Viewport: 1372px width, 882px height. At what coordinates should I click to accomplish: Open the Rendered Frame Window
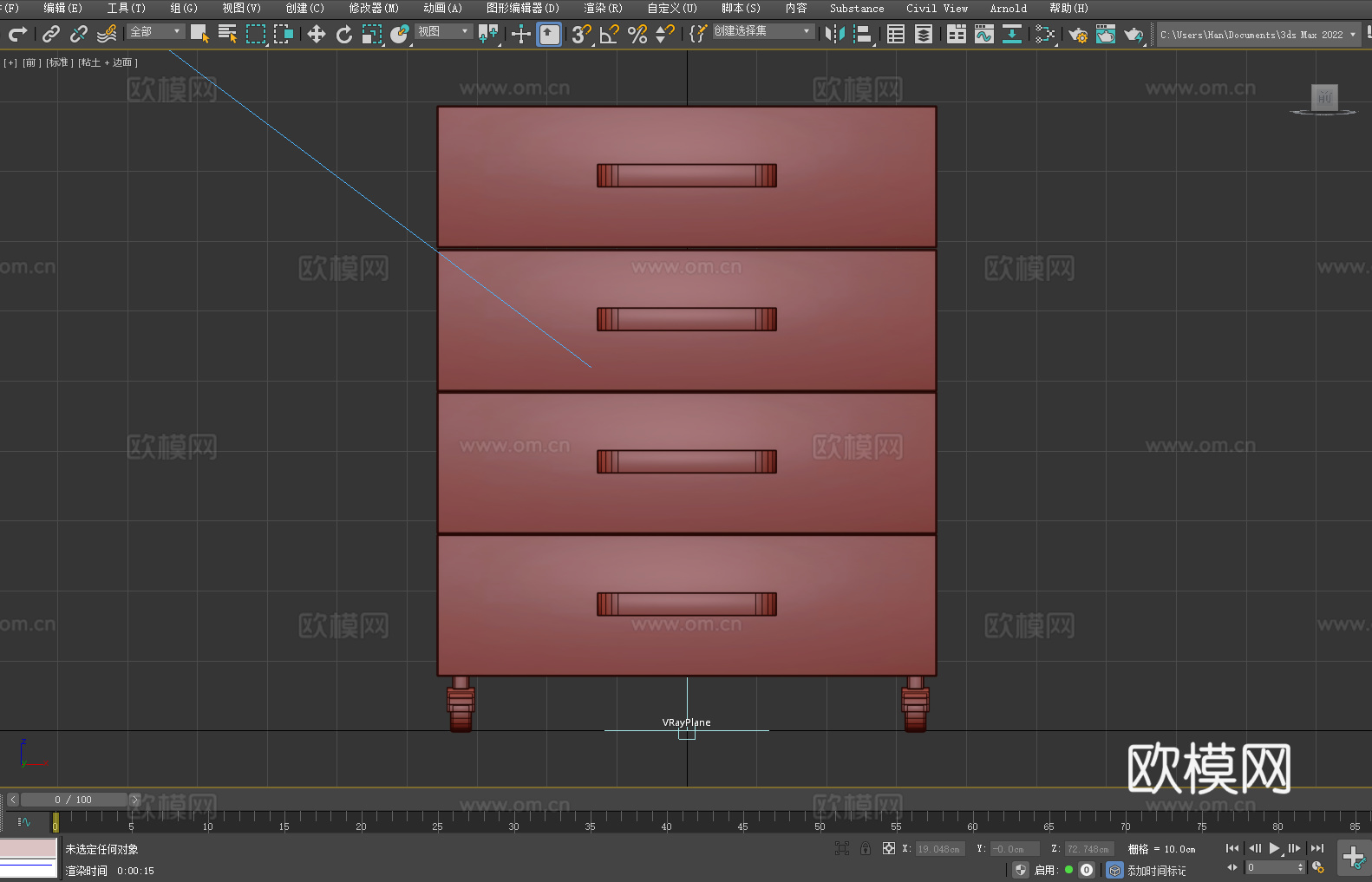tap(1106, 34)
